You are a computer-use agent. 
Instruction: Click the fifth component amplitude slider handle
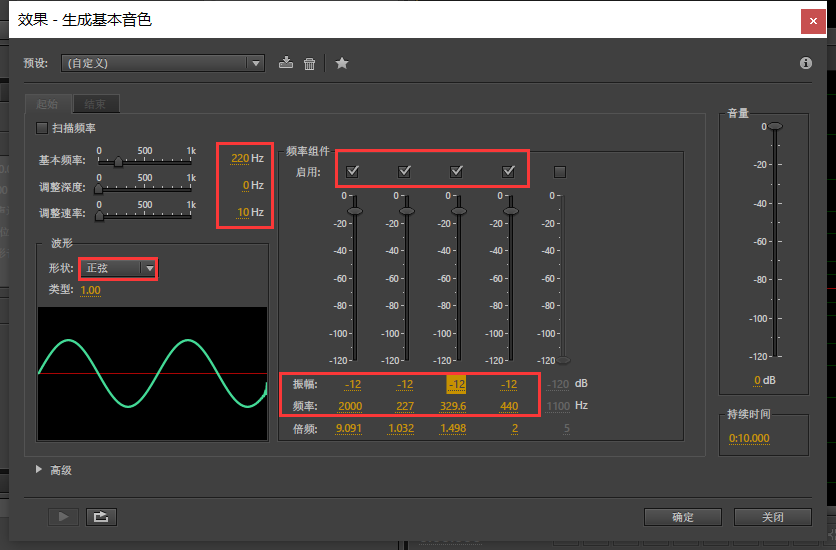pos(563,360)
